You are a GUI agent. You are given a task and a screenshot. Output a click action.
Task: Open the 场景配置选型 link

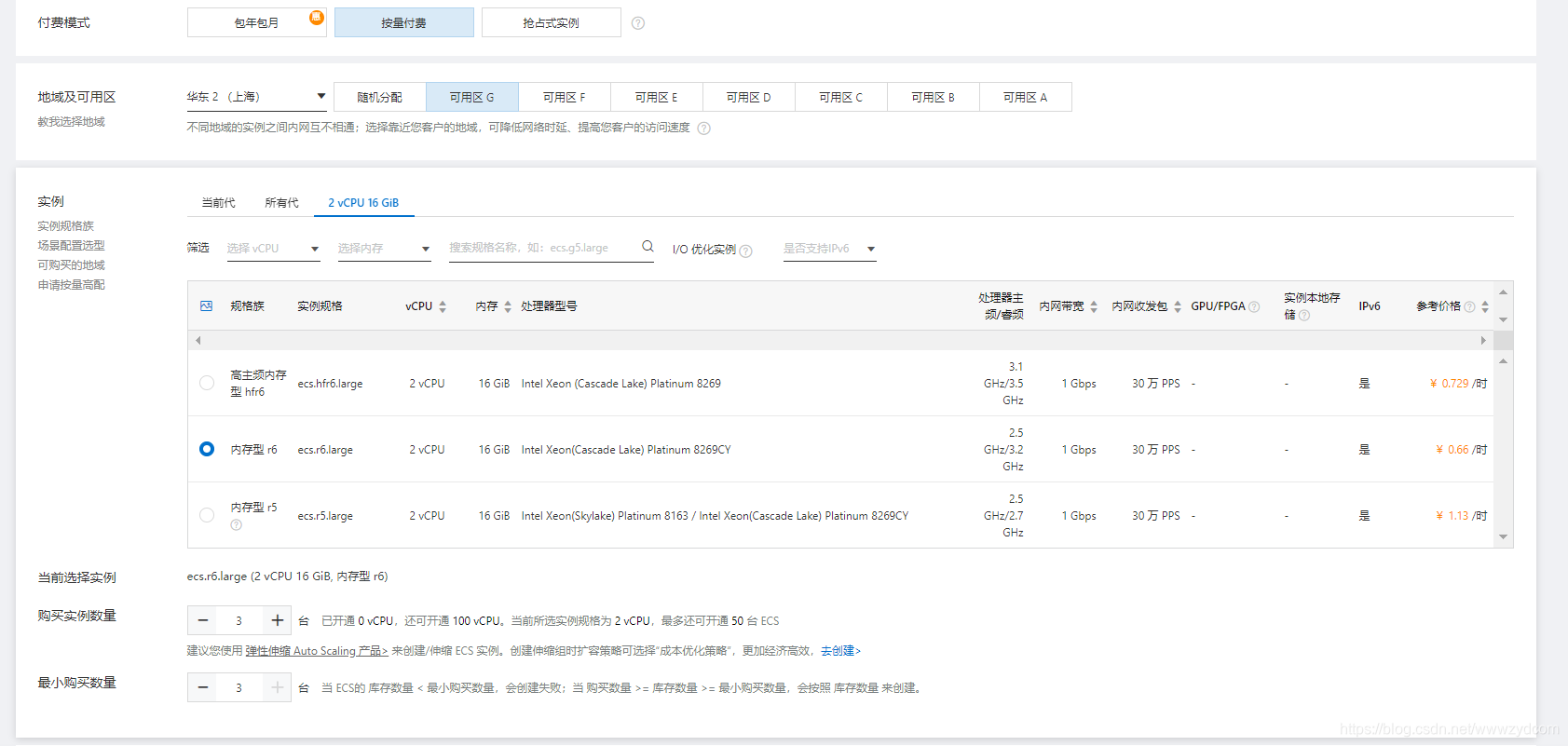tap(71, 246)
